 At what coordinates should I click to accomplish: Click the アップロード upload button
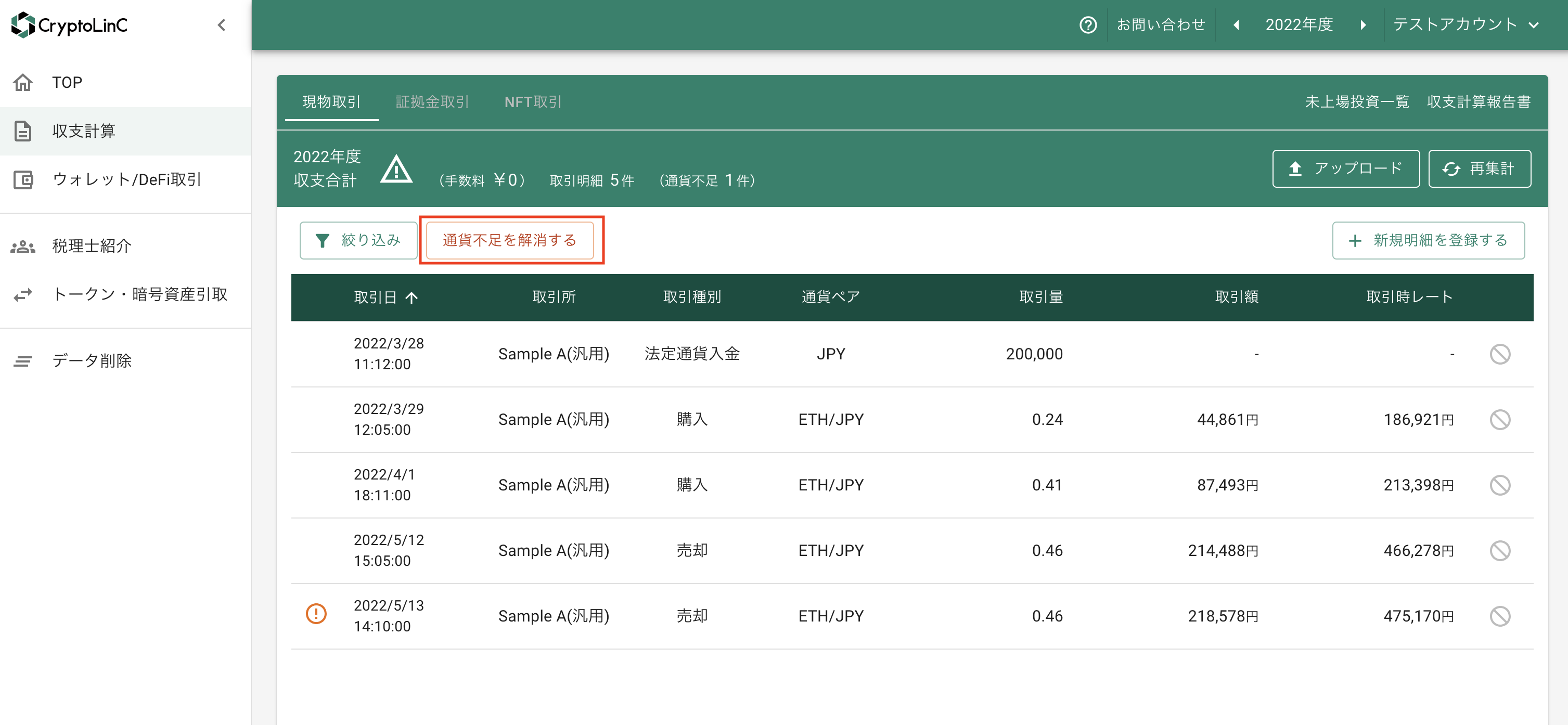tap(1346, 169)
